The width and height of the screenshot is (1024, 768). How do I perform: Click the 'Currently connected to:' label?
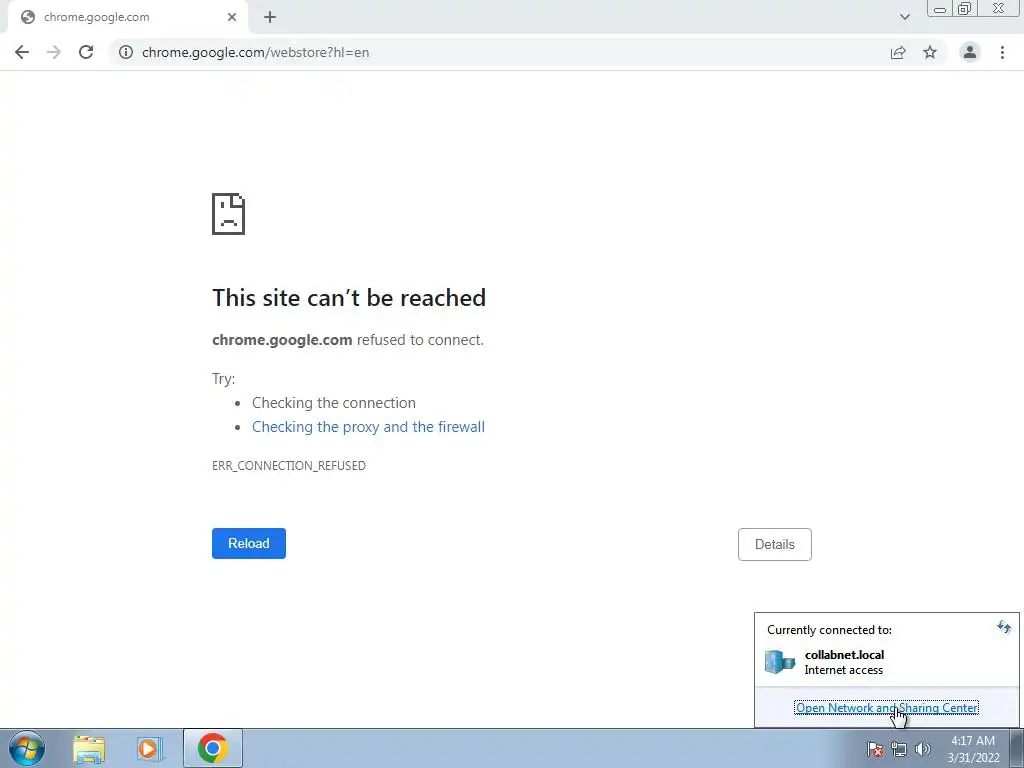pyautogui.click(x=829, y=630)
